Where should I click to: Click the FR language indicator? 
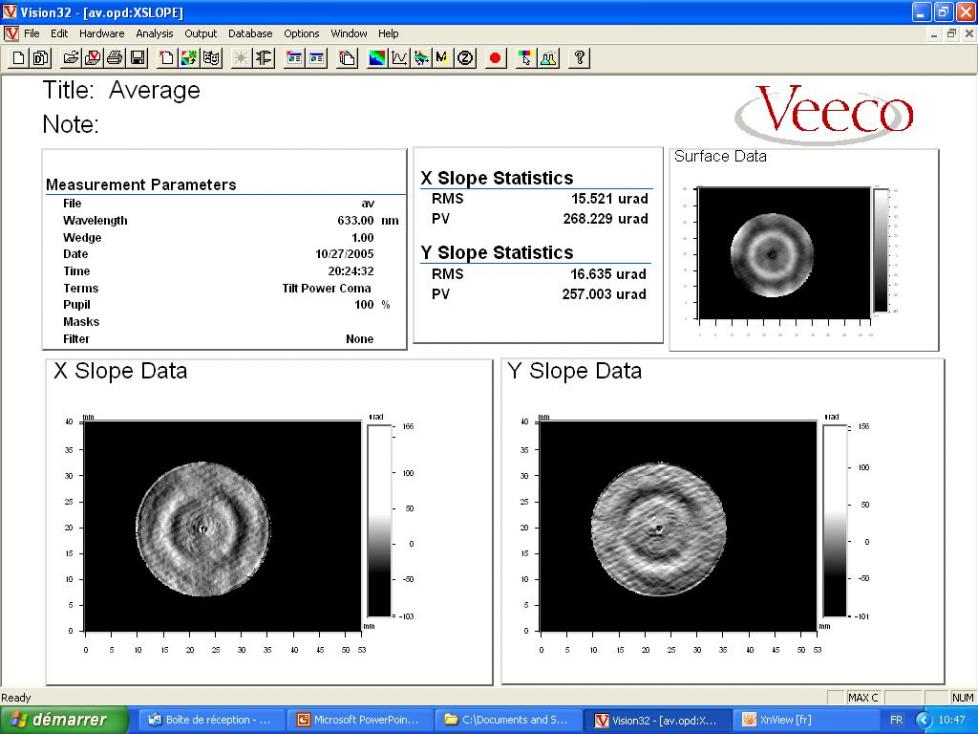(896, 720)
